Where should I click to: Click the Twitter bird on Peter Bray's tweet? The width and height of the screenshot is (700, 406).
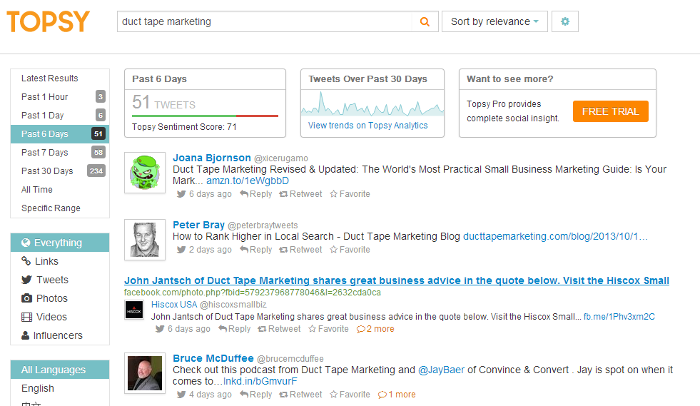[181, 250]
